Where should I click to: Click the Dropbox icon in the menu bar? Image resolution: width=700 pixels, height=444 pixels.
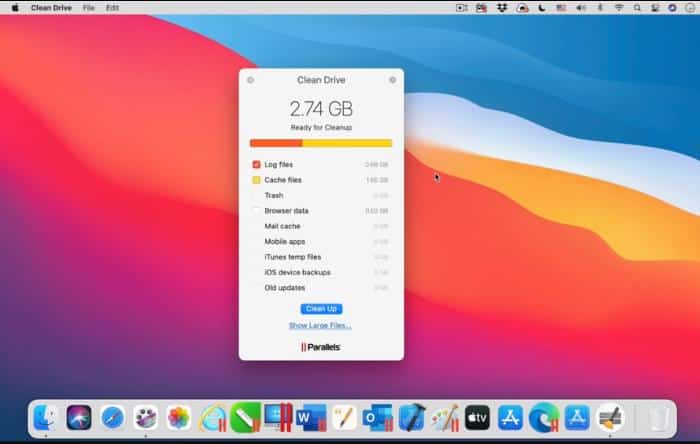pos(501,7)
